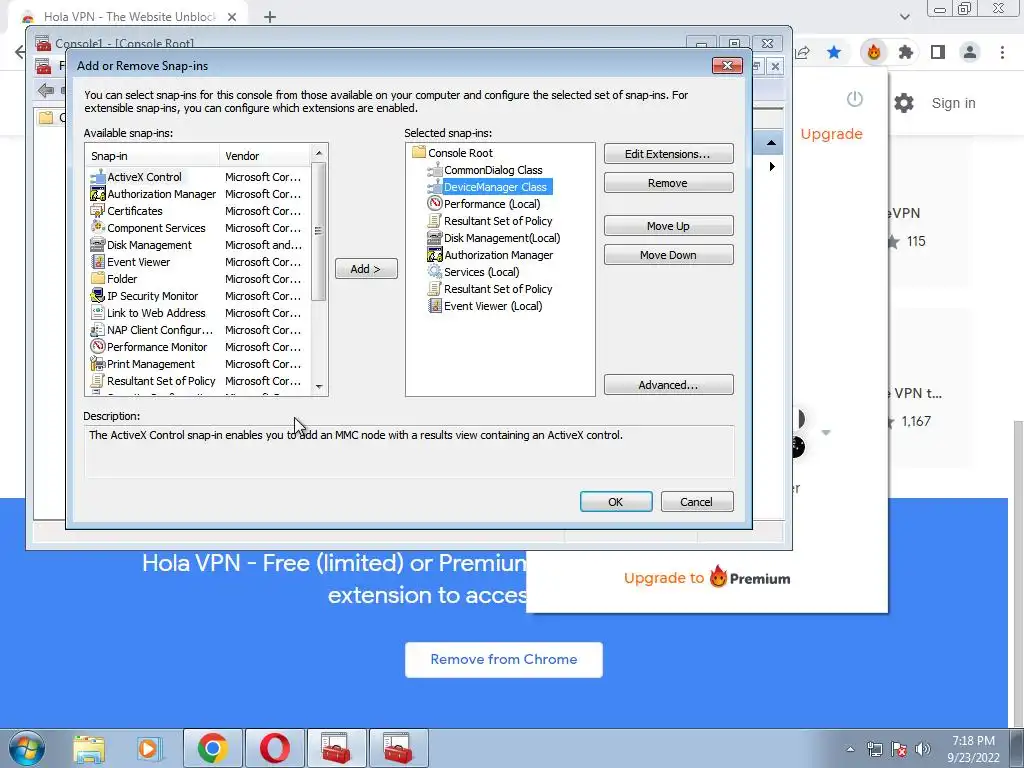
Task: Click the Chrome profile avatar icon
Action: (x=970, y=52)
